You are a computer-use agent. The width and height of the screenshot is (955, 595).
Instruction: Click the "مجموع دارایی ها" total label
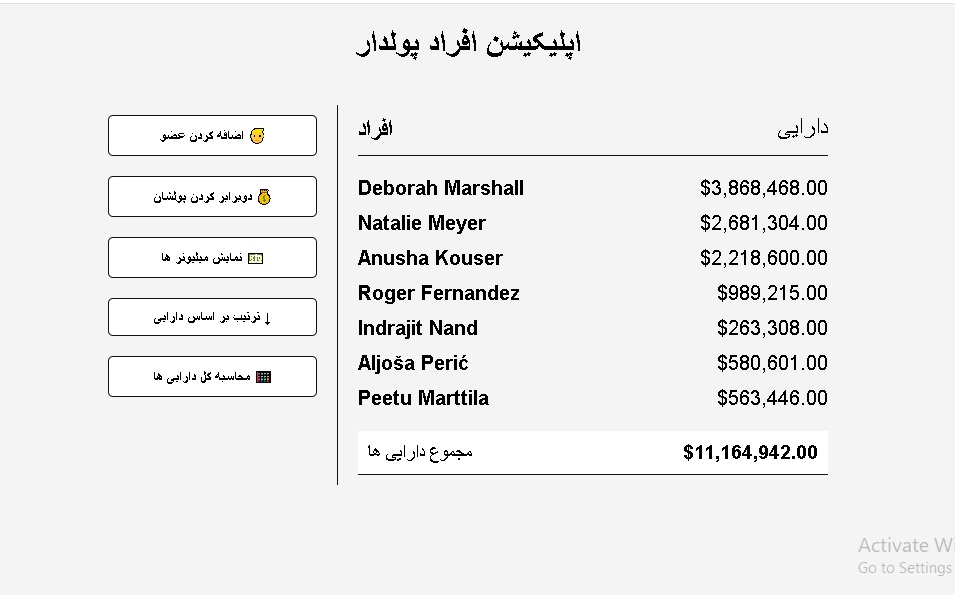click(420, 452)
